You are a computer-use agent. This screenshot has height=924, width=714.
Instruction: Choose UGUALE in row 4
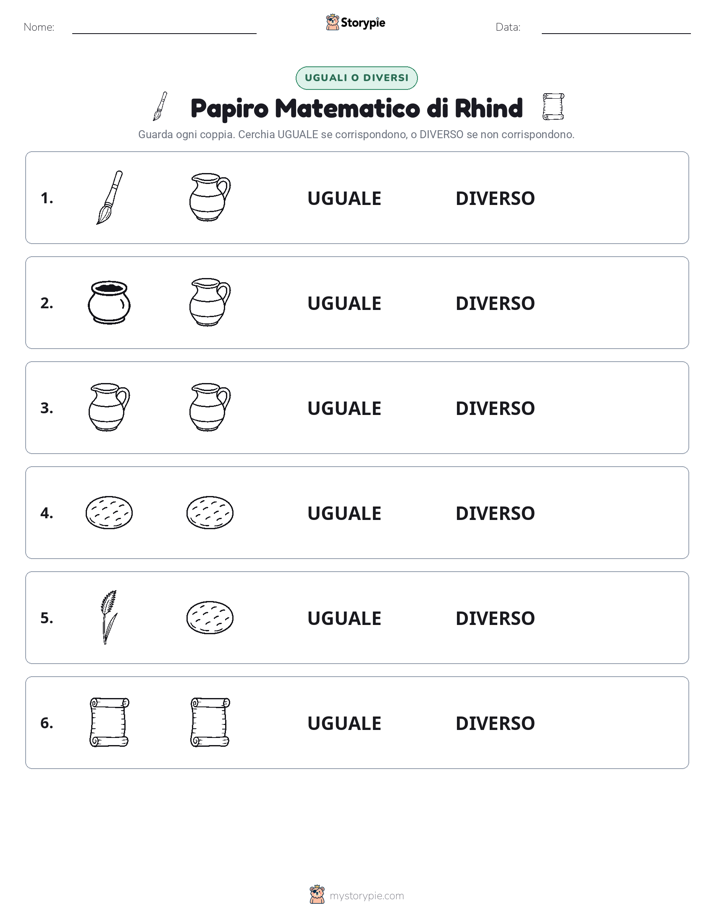[x=344, y=513]
